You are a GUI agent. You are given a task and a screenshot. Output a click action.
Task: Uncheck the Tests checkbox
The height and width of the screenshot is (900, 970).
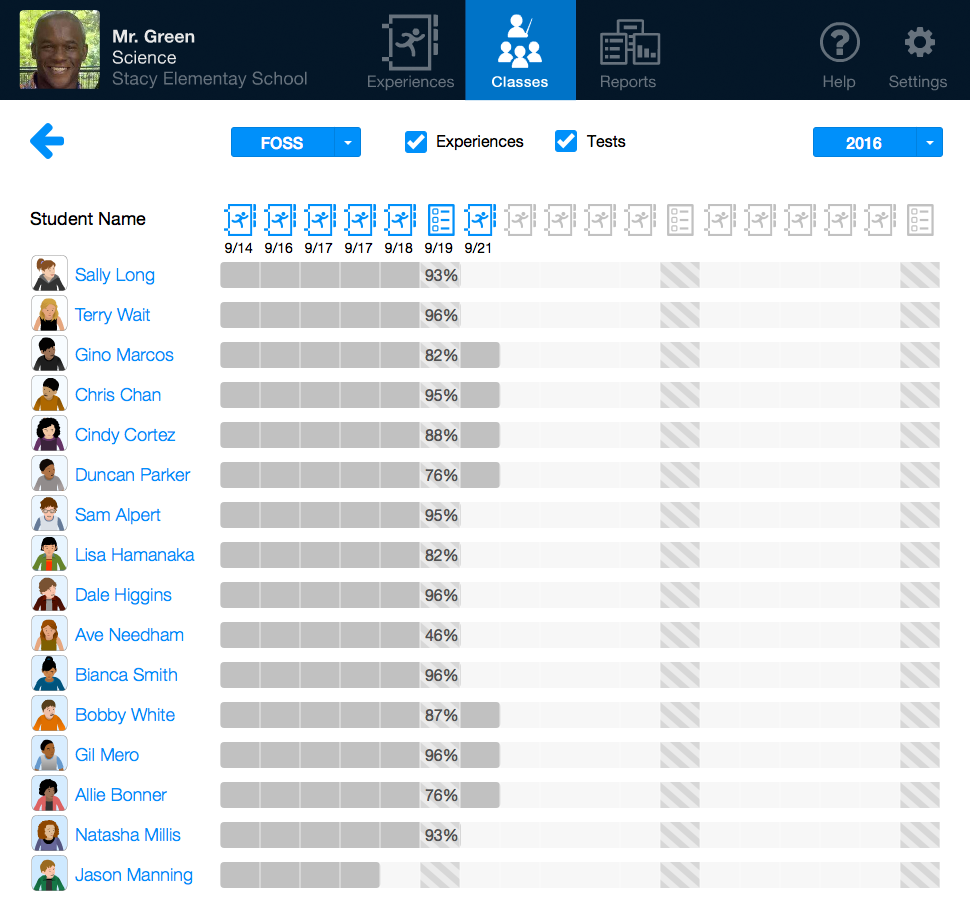click(x=565, y=142)
